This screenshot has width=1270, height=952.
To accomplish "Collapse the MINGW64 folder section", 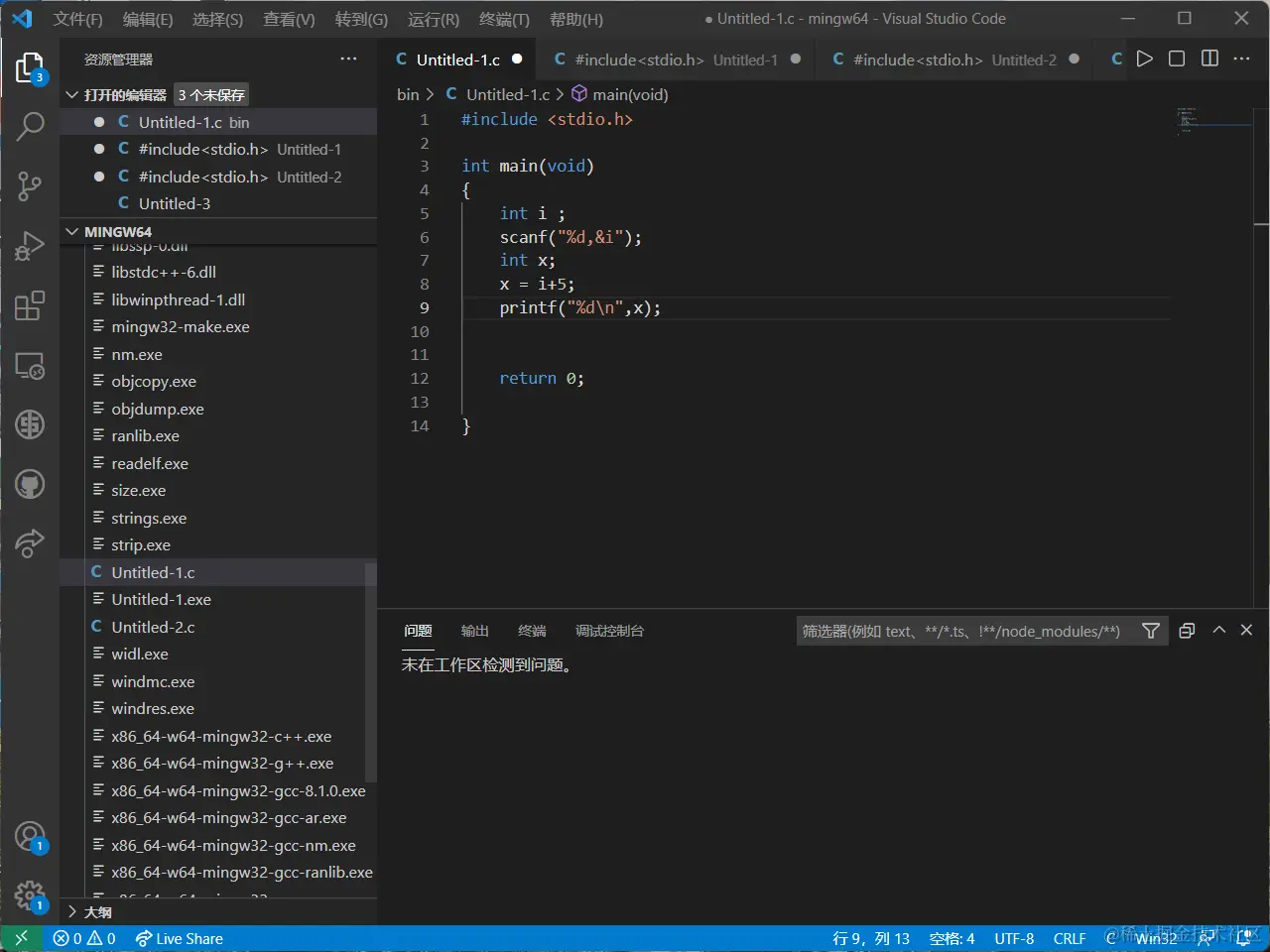I will point(72,232).
